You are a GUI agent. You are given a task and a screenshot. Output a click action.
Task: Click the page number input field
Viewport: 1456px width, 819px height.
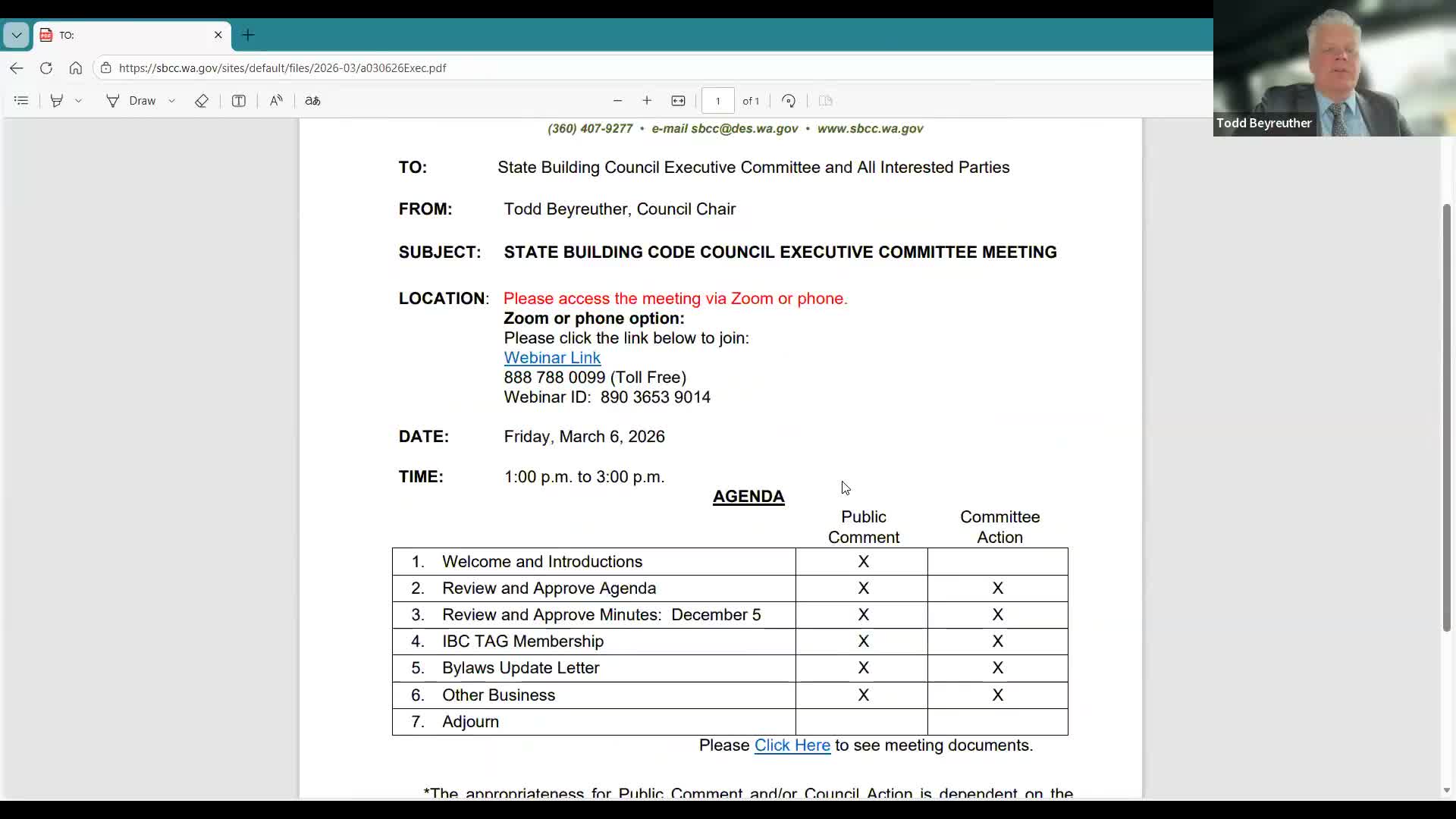[717, 101]
